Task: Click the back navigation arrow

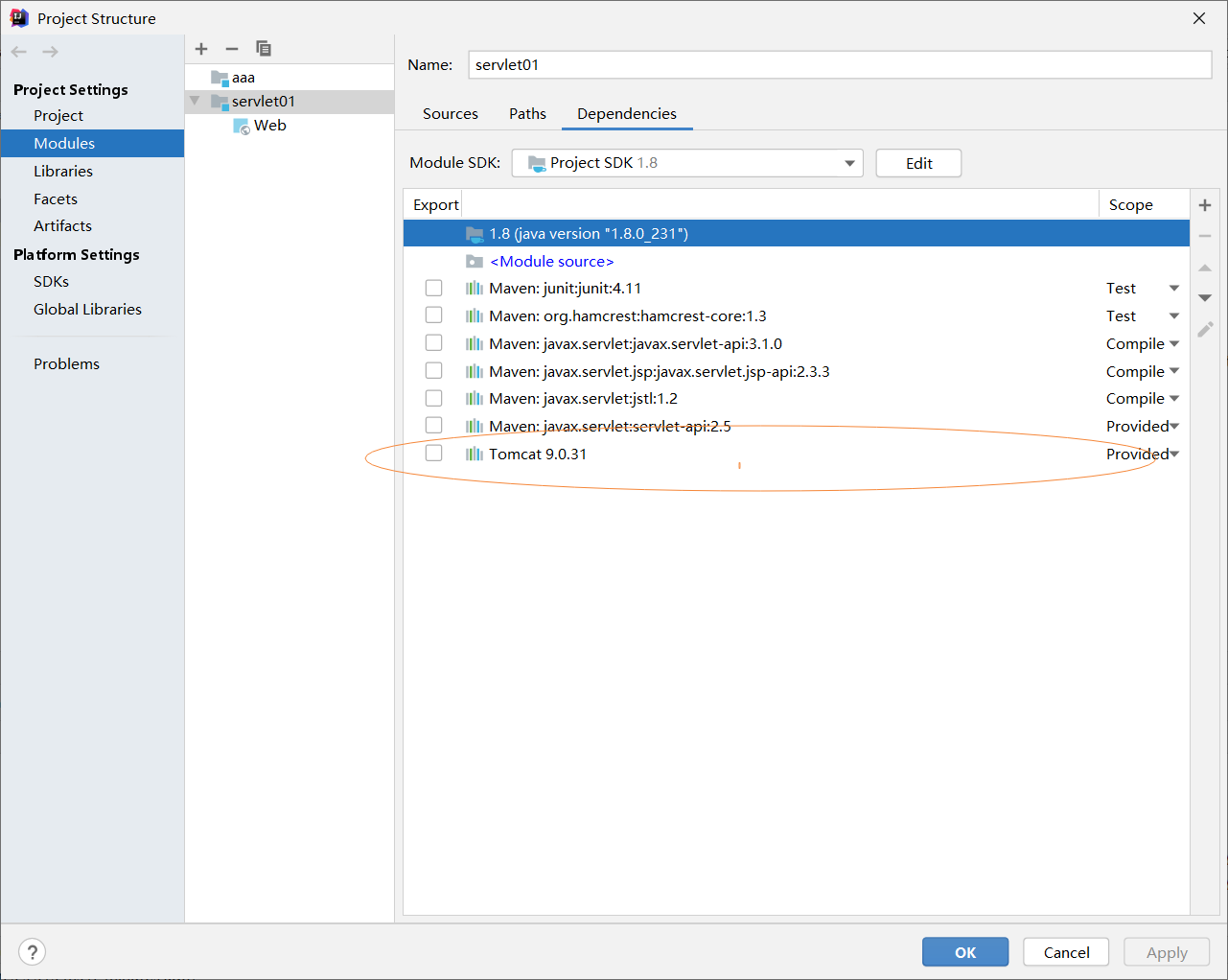Action: coord(19,52)
